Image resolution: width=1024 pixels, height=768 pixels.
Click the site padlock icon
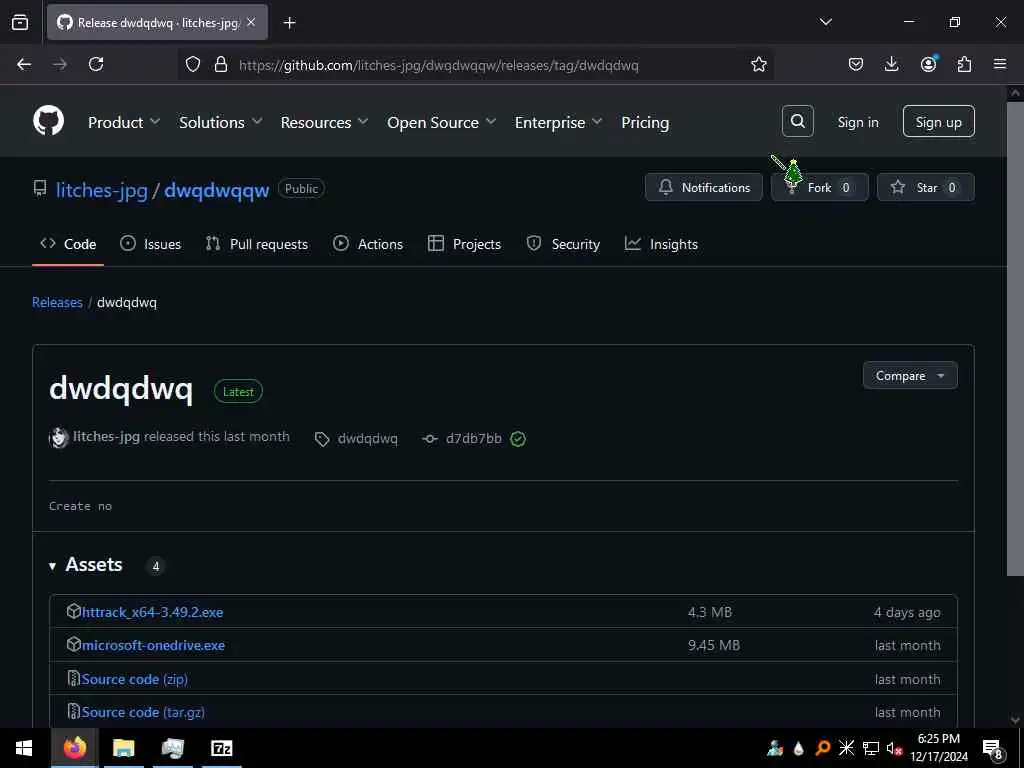click(x=221, y=64)
